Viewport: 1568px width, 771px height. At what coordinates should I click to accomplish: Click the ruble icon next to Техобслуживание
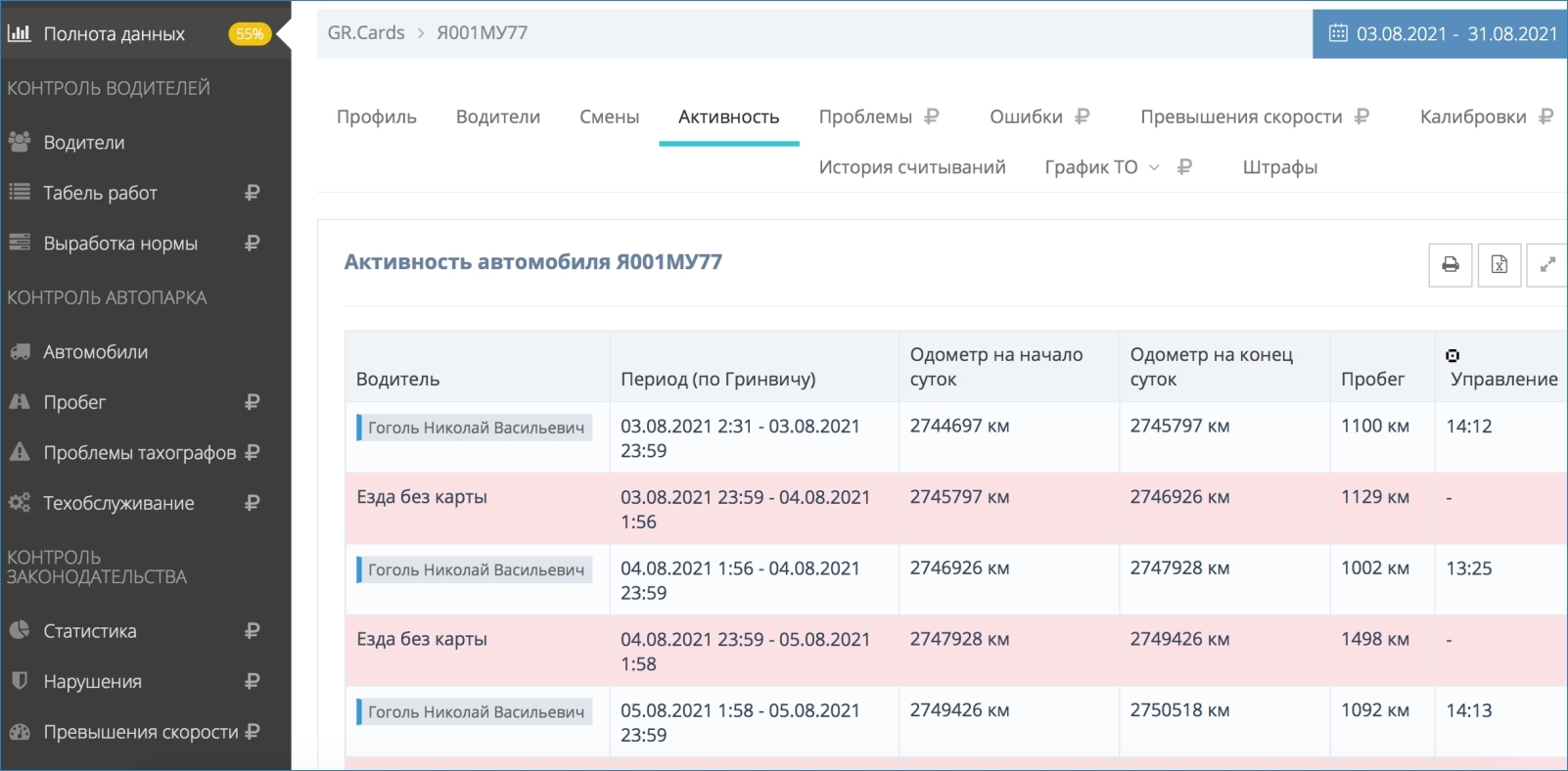click(253, 503)
